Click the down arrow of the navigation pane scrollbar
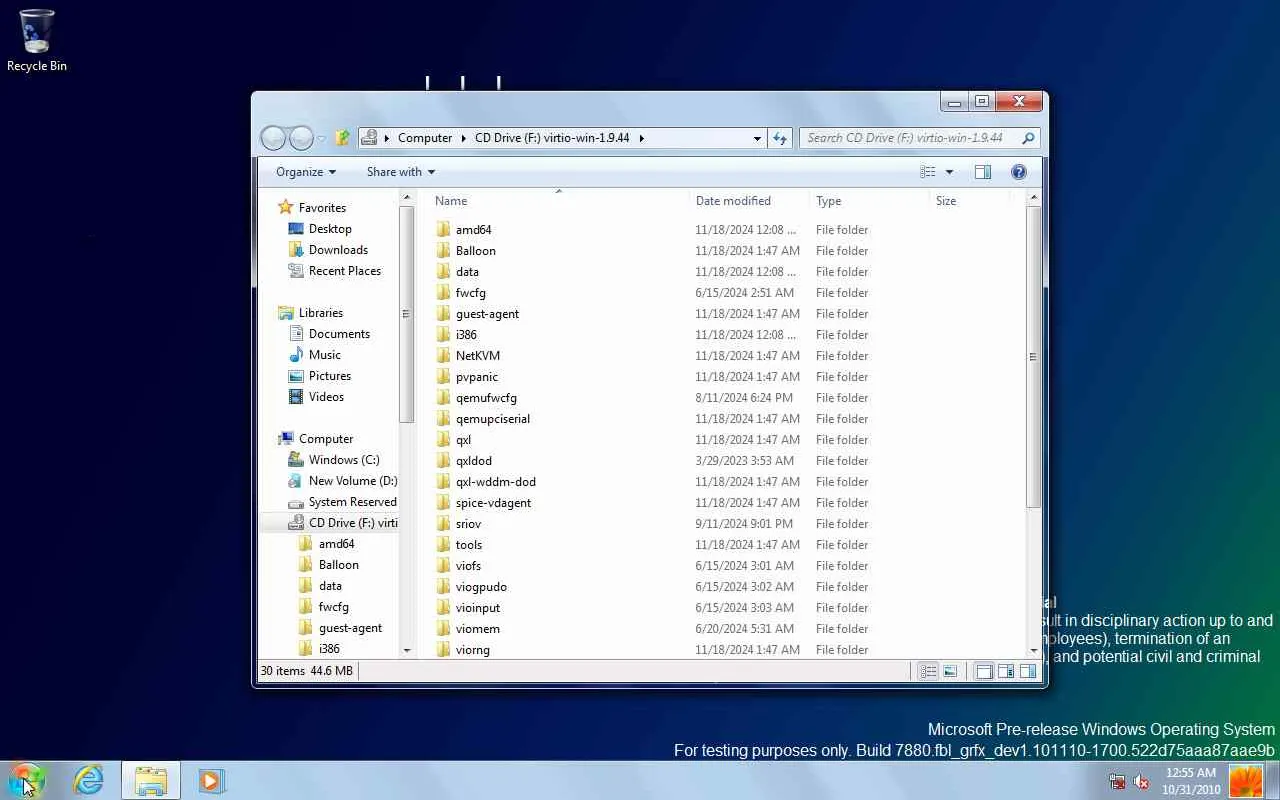This screenshot has height=800, width=1280. tap(407, 650)
